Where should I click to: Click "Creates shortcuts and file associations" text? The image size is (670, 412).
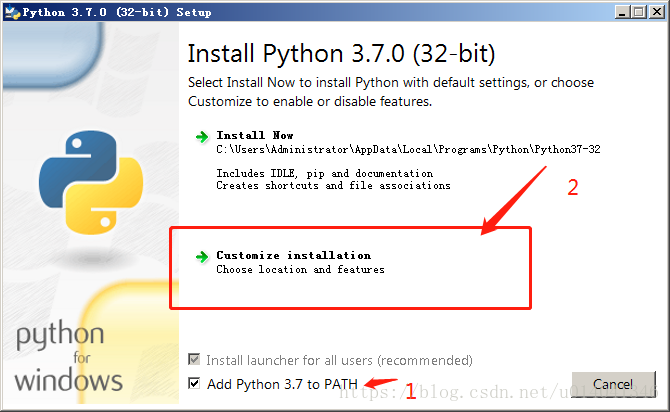[x=333, y=185]
